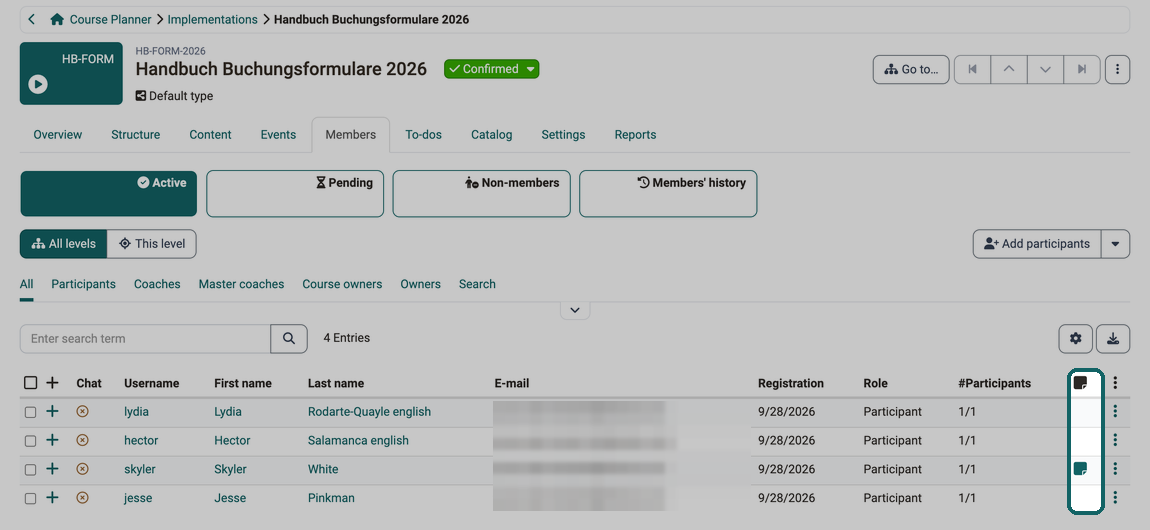Viewport: 1150px width, 530px height.
Task: Click plus icon in lydia row
Action: tap(52, 411)
